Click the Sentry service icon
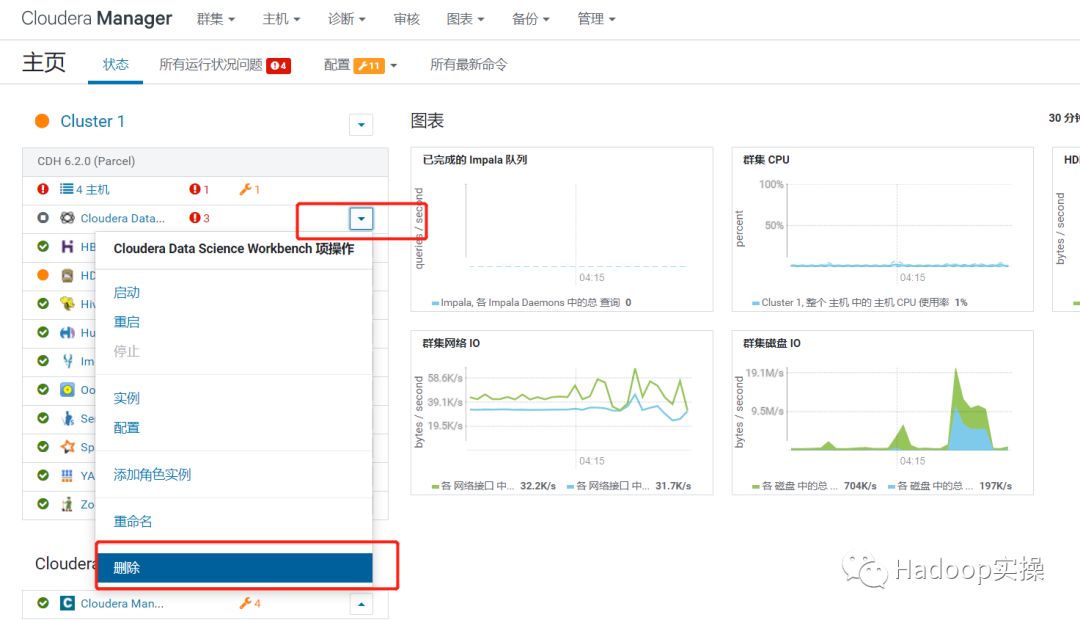Viewport: 1080px width, 620px height. 67,418
